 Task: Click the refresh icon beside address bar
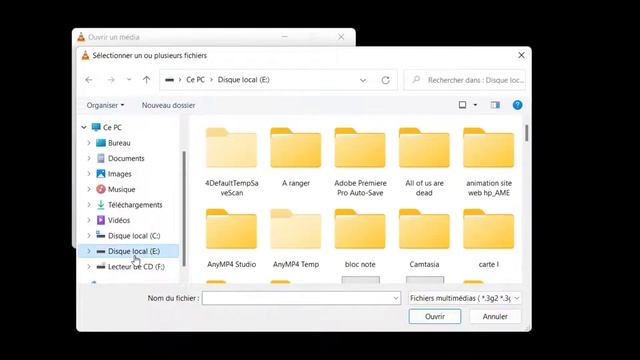[x=386, y=80]
